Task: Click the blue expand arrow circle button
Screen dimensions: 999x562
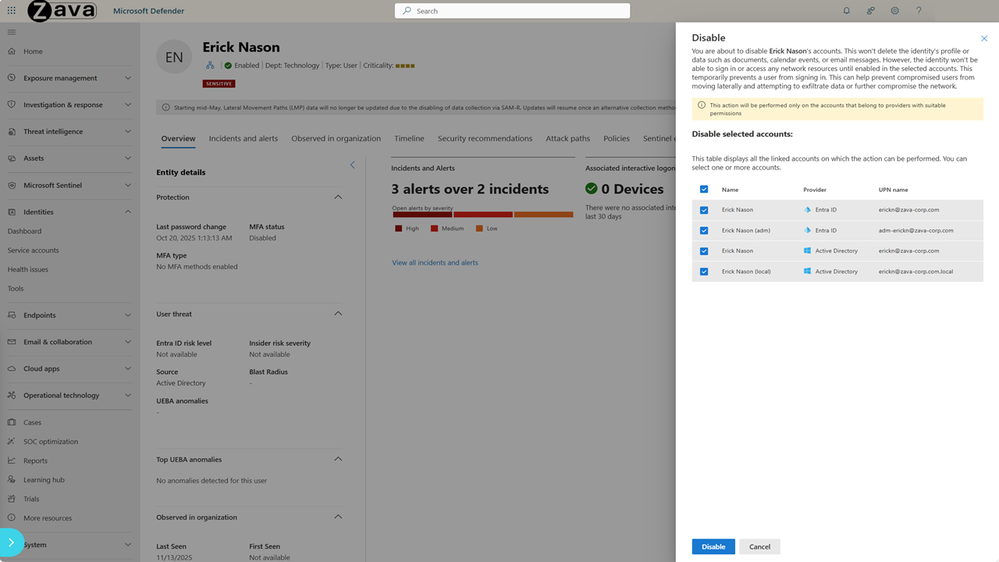Action: point(11,542)
